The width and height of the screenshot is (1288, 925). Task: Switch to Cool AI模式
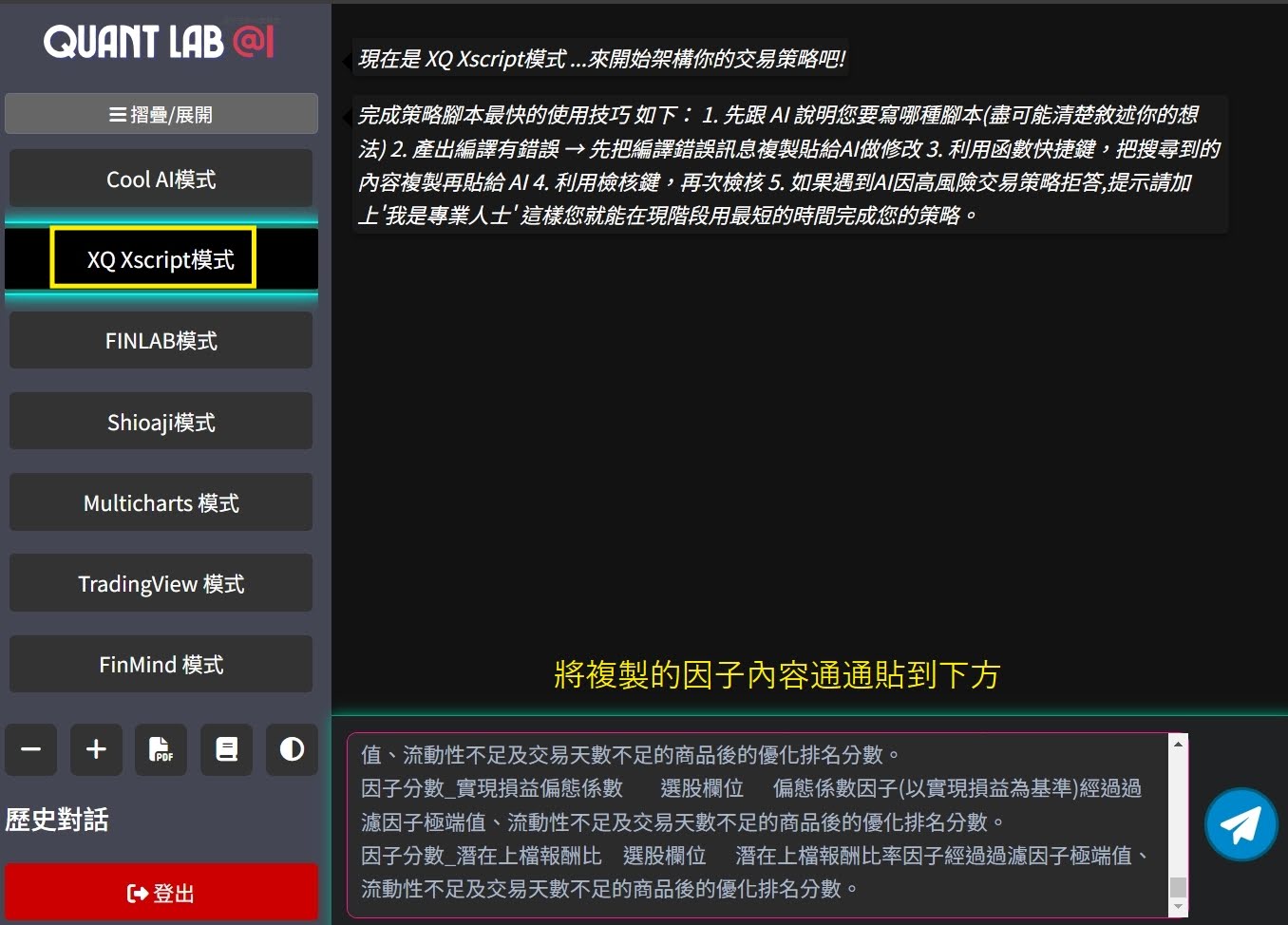pos(161,179)
